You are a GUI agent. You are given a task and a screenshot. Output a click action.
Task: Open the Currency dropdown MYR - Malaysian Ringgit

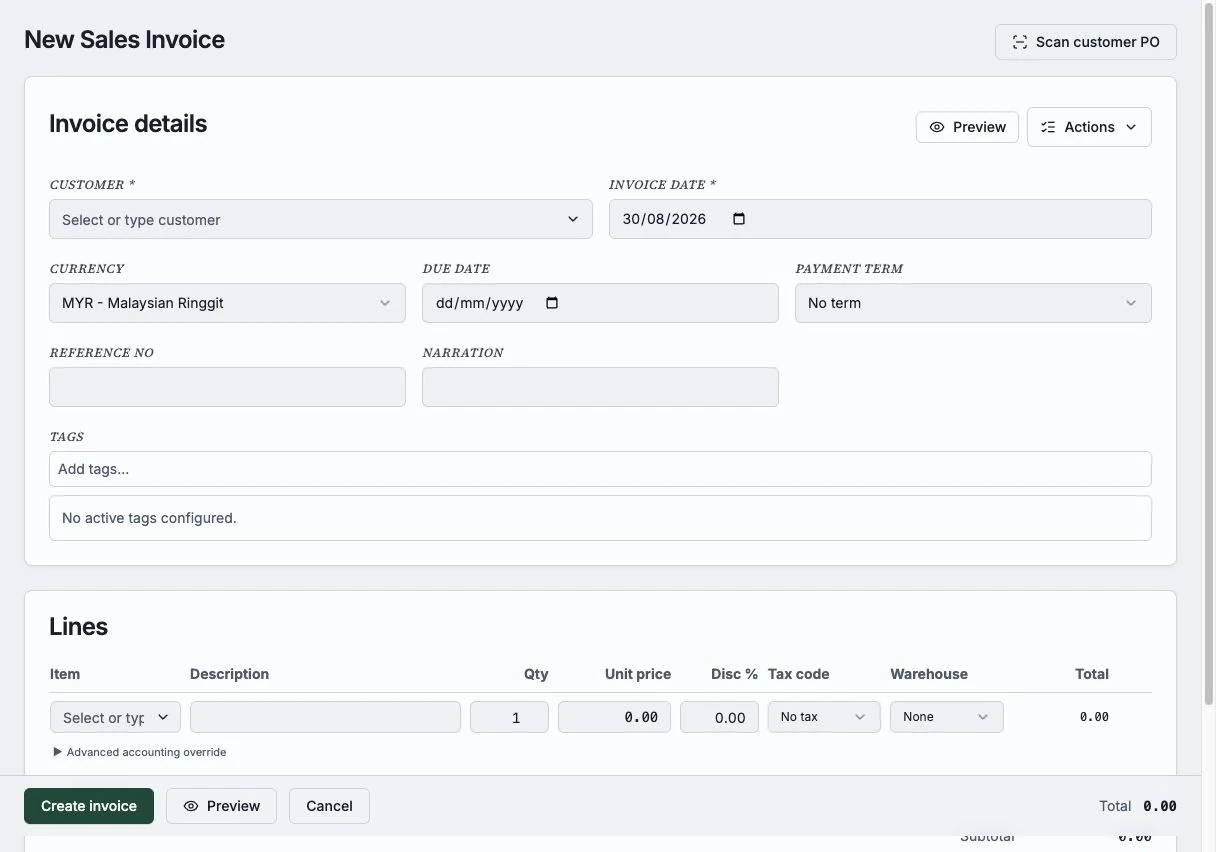pyautogui.click(x=227, y=303)
